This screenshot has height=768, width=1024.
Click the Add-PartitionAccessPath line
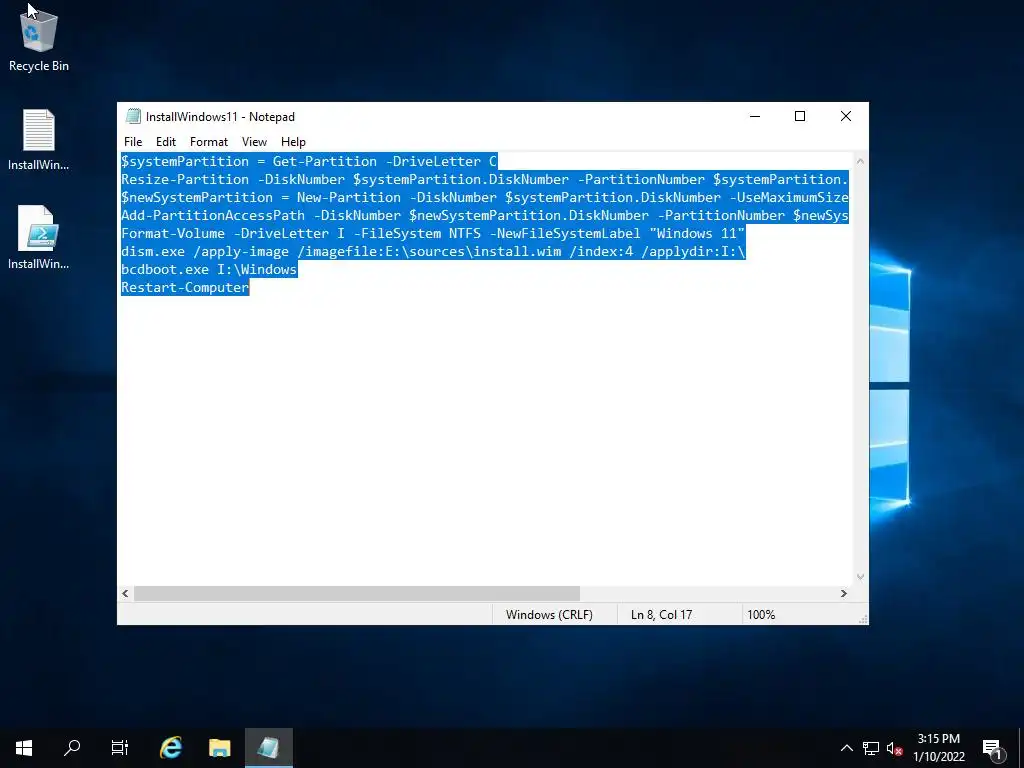485,216
